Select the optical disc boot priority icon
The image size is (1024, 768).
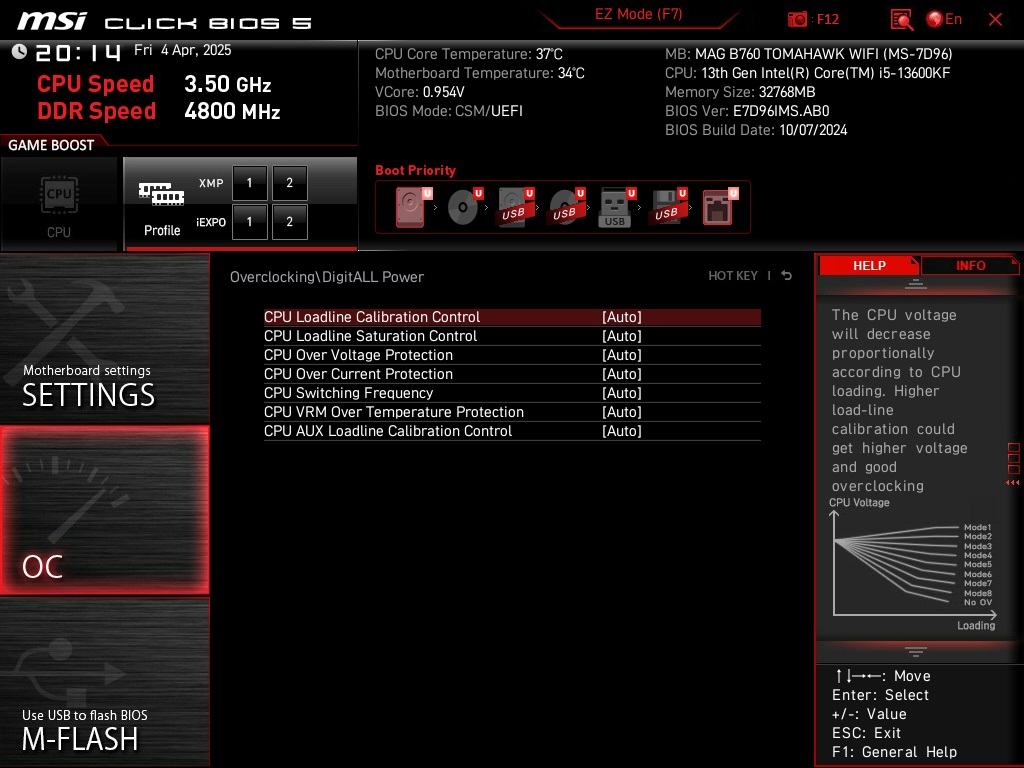(465, 207)
